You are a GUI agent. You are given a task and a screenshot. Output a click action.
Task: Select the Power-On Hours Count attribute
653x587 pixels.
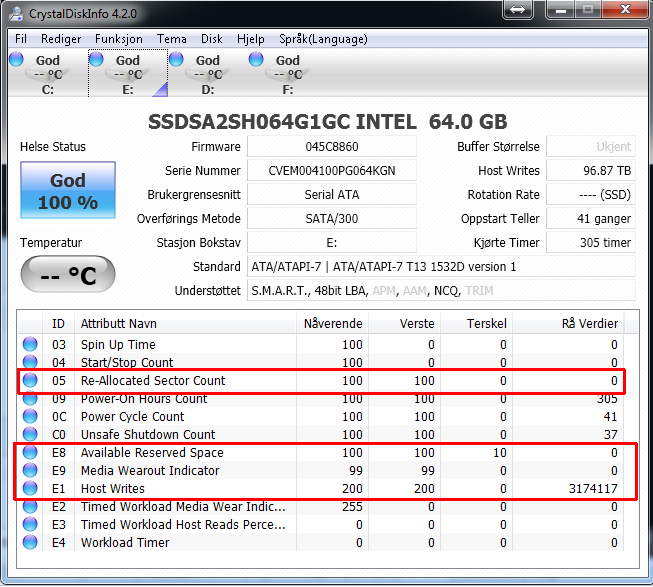(x=144, y=398)
